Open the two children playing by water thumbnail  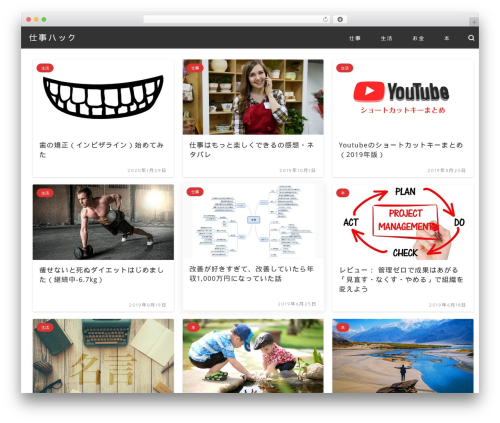point(253,356)
